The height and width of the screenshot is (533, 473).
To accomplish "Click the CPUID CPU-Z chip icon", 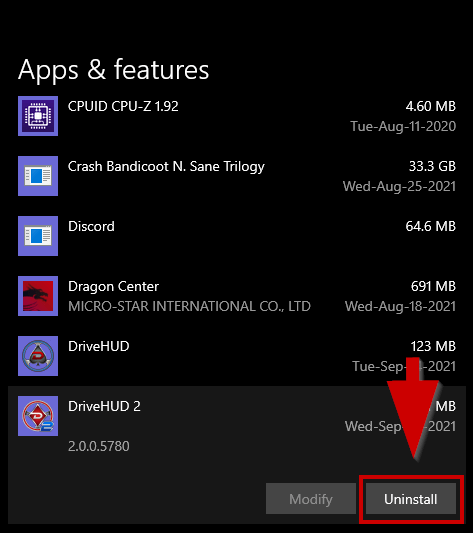I will point(38,116).
